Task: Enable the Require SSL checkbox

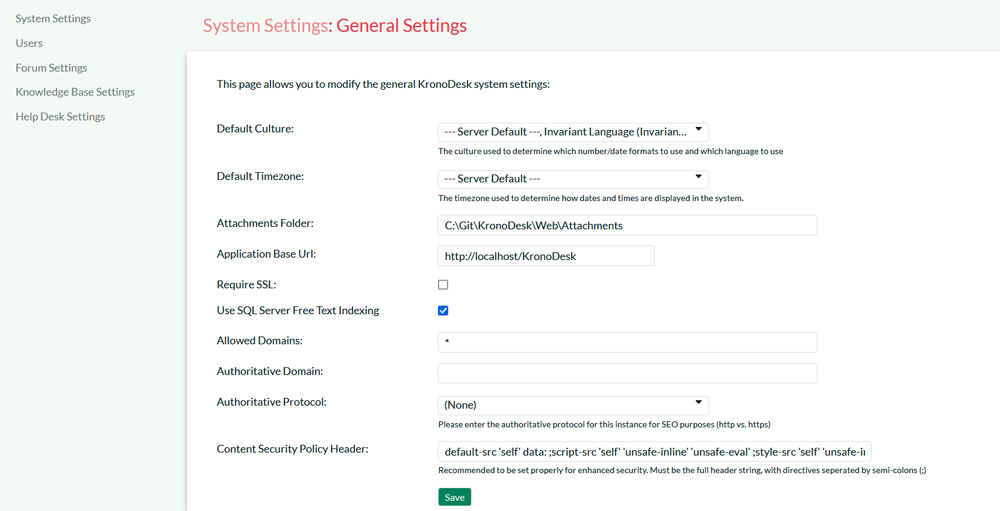Action: point(443,285)
